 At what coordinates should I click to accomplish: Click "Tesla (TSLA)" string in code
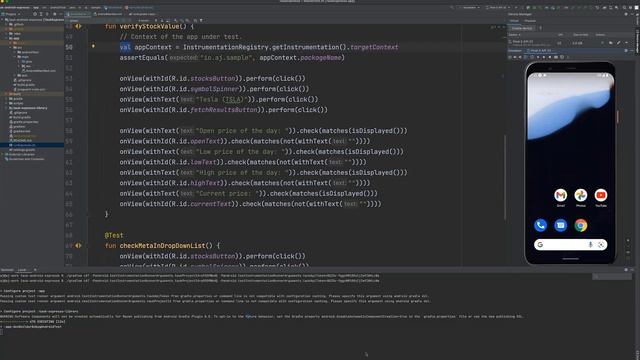coord(222,99)
